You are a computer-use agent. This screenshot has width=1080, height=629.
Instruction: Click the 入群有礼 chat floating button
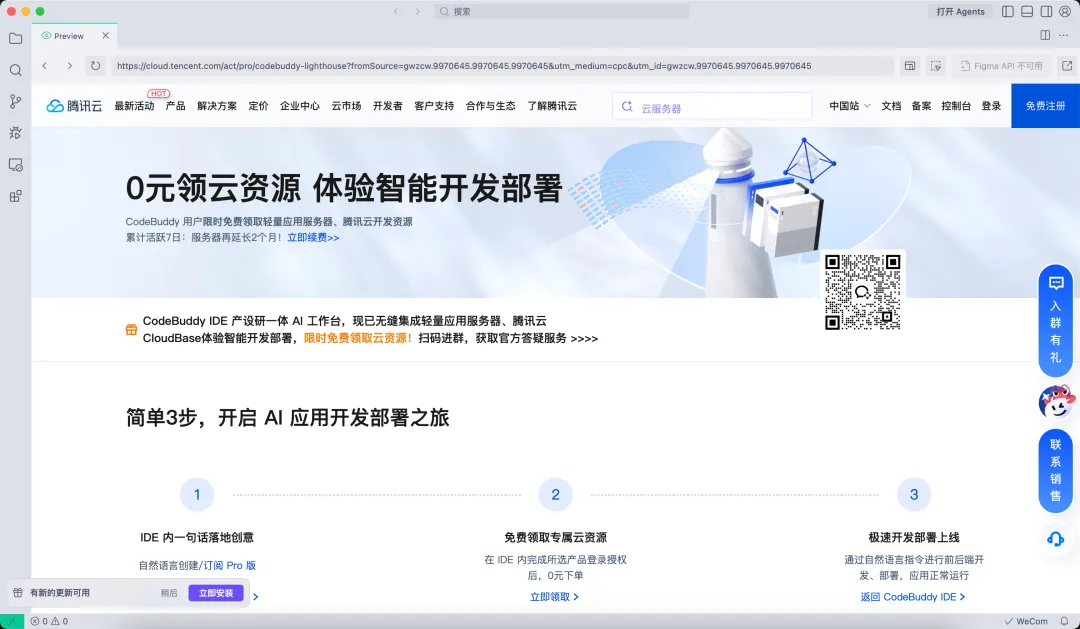pos(1055,320)
